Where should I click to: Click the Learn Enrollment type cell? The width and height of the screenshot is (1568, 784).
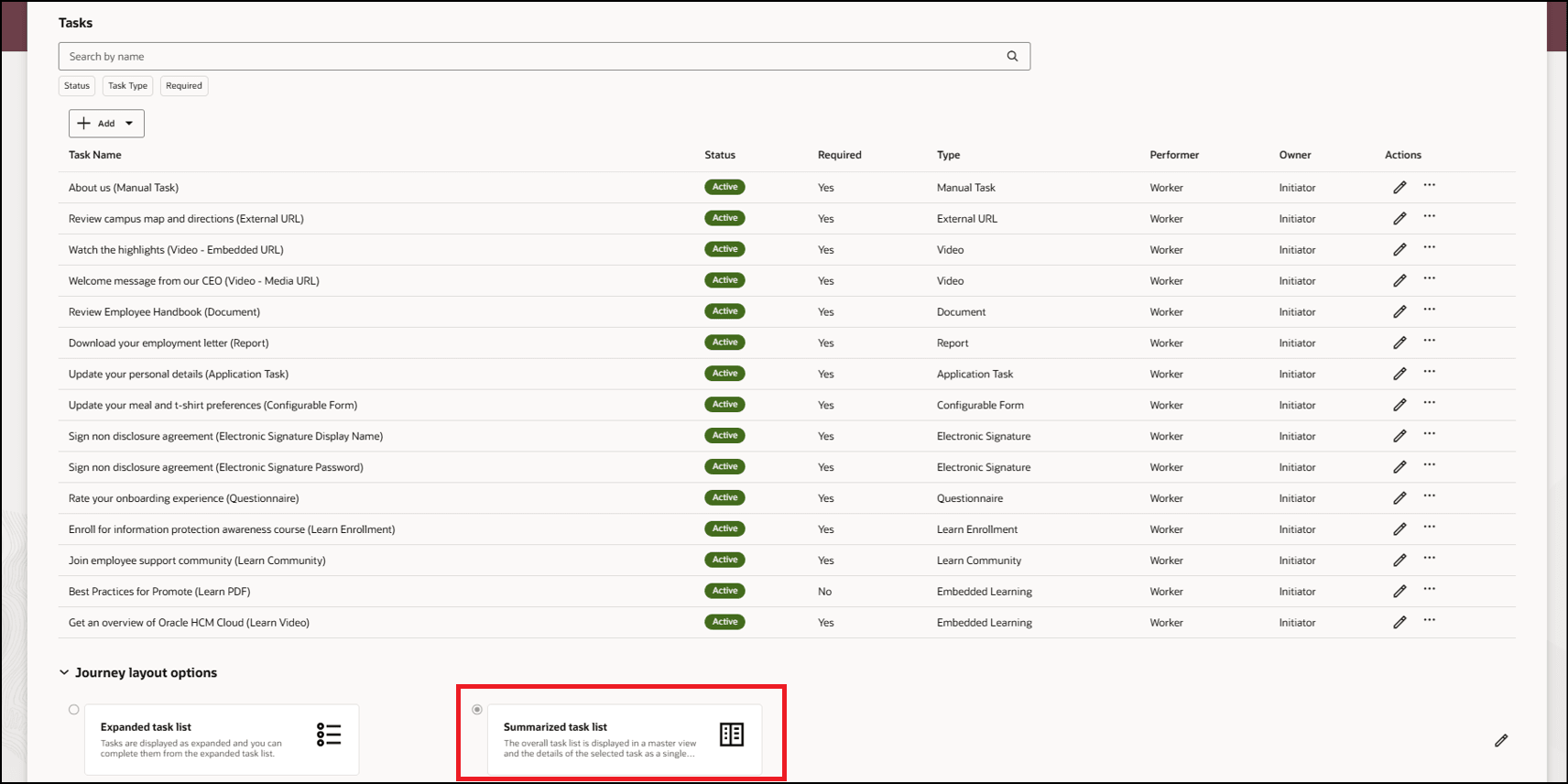tap(977, 530)
